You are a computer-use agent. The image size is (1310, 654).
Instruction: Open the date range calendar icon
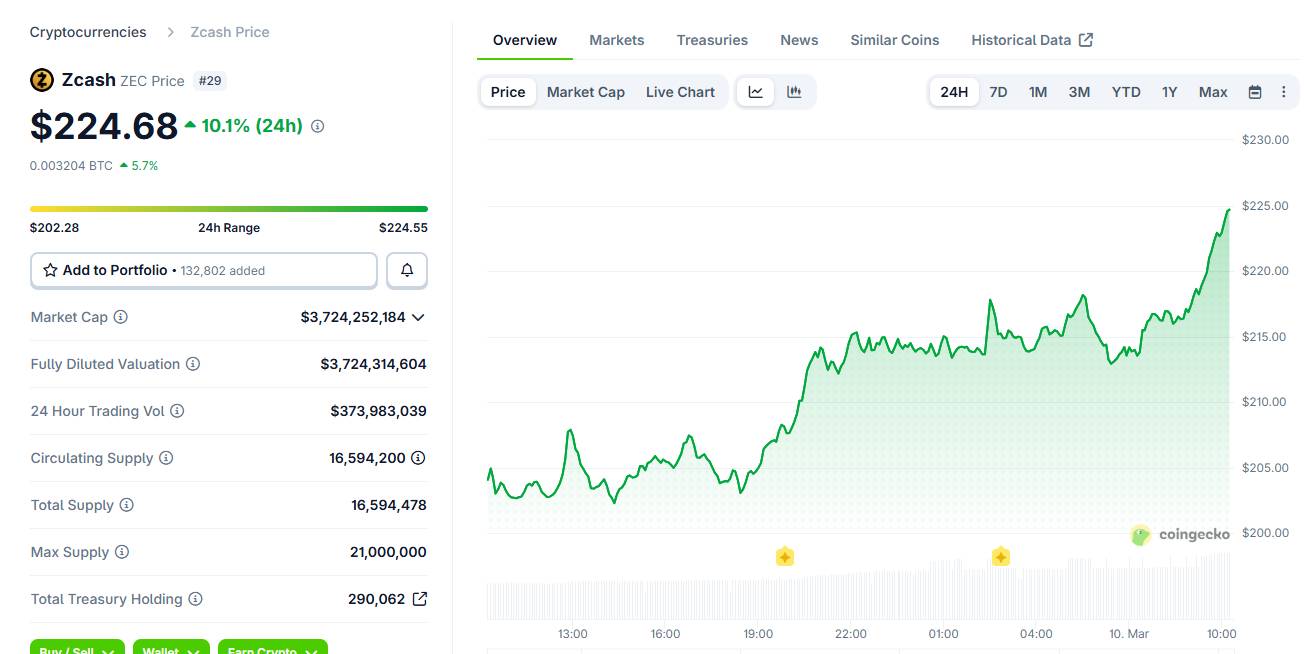[1254, 91]
